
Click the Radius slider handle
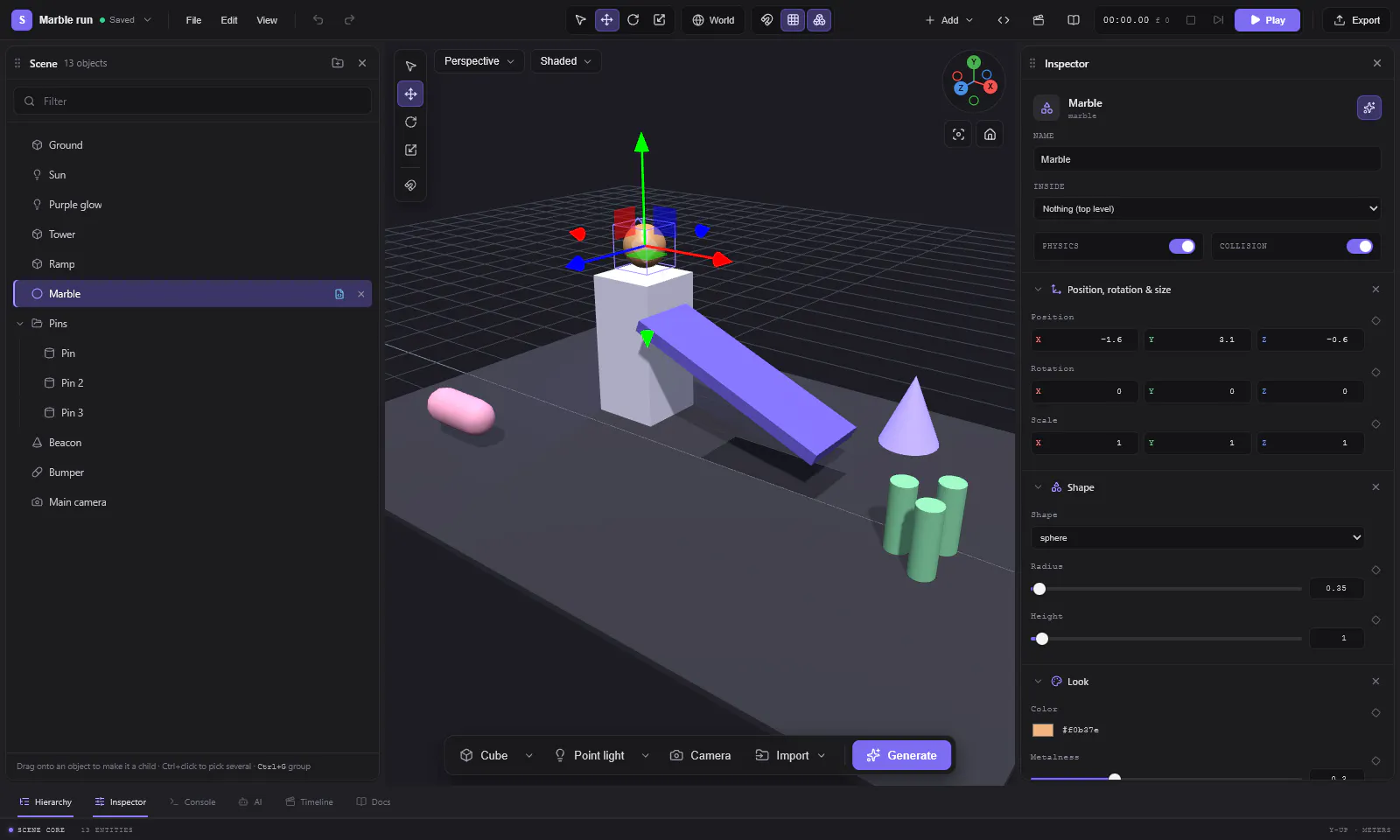[1039, 589]
